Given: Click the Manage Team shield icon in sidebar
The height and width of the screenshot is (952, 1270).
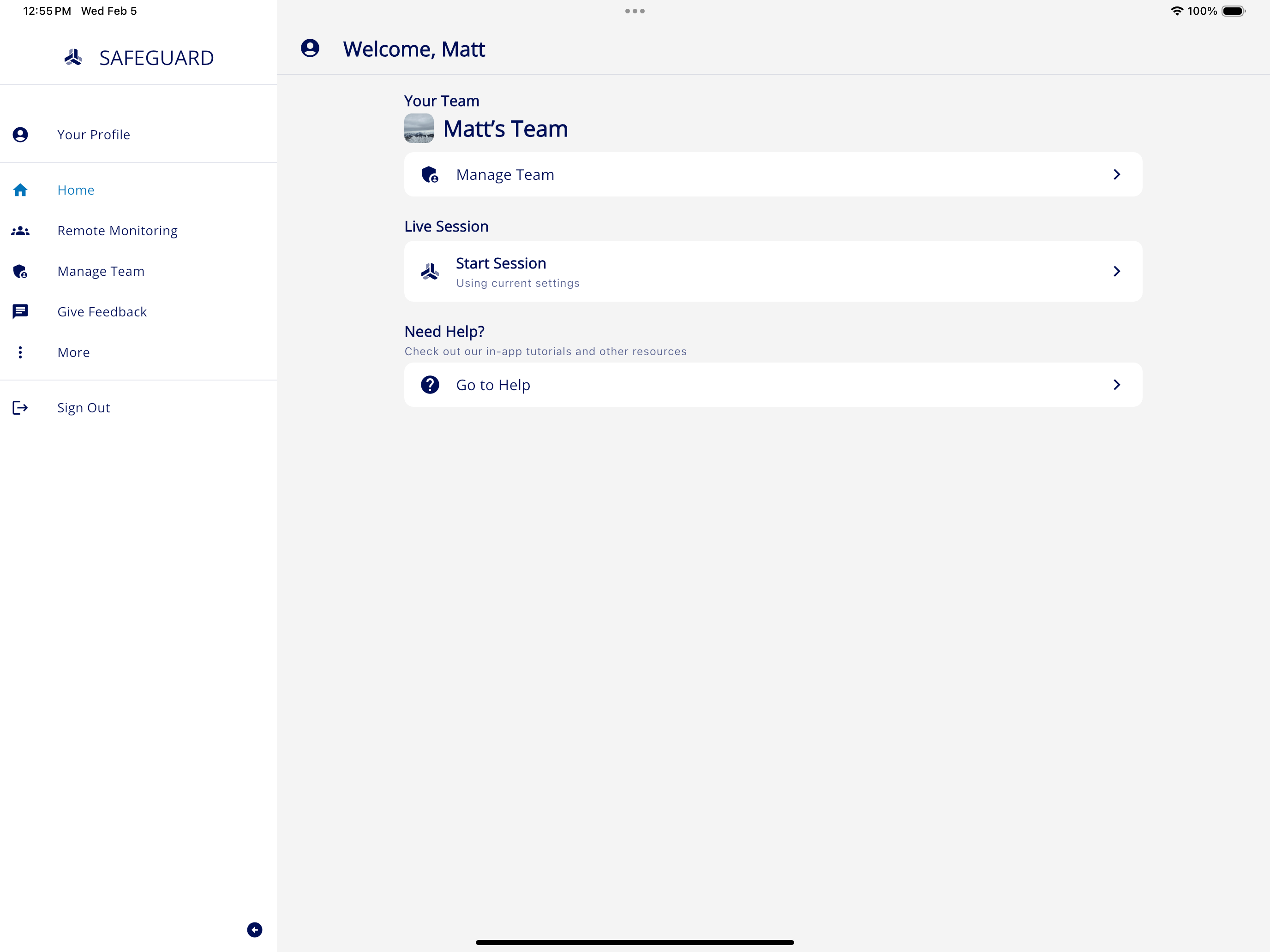Looking at the screenshot, I should coord(20,271).
